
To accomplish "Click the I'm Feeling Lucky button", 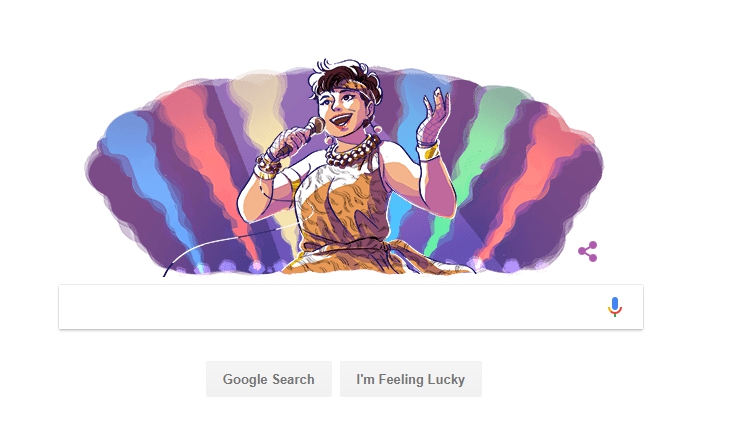I will click(410, 379).
